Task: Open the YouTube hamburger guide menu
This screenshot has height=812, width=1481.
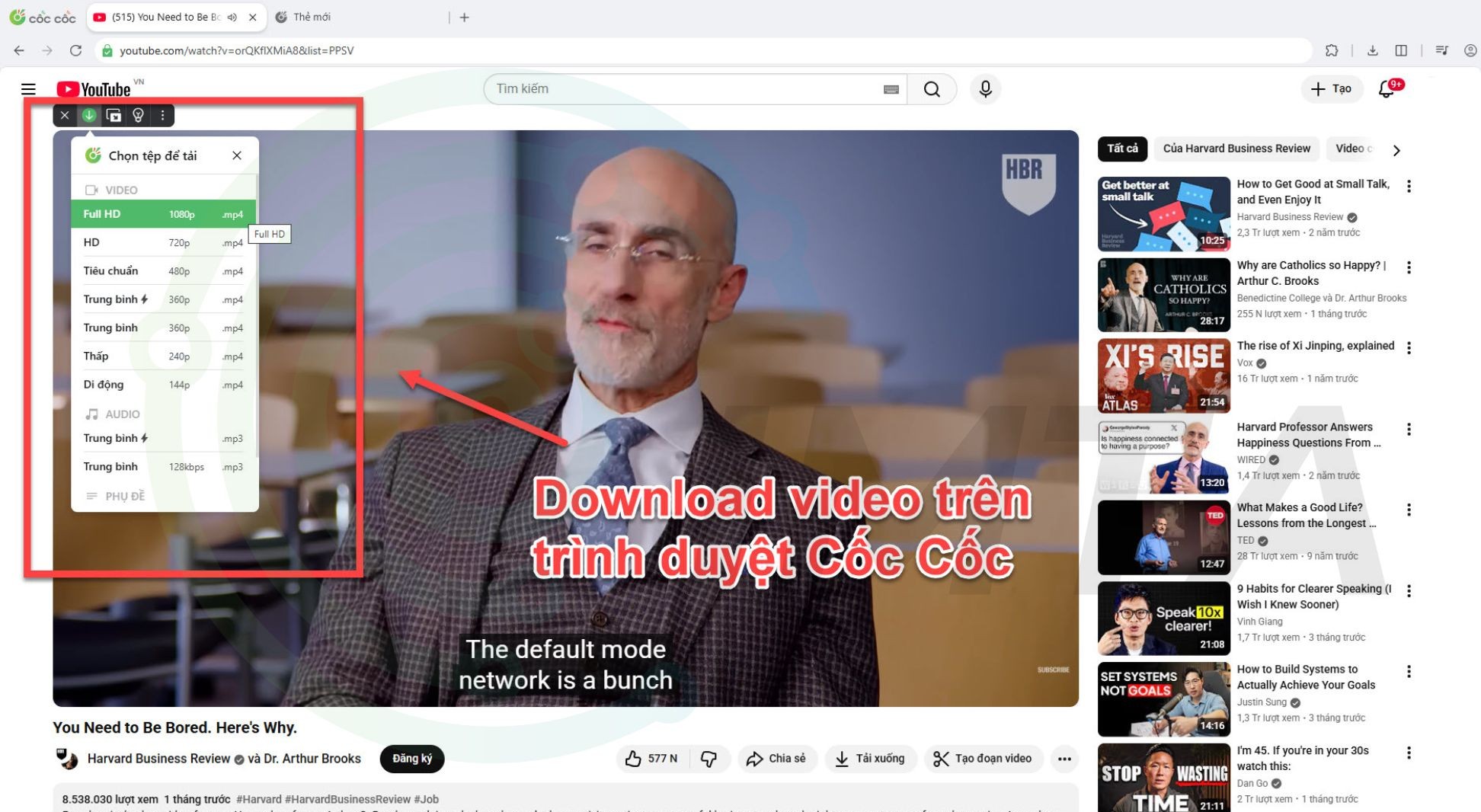Action: (x=28, y=89)
